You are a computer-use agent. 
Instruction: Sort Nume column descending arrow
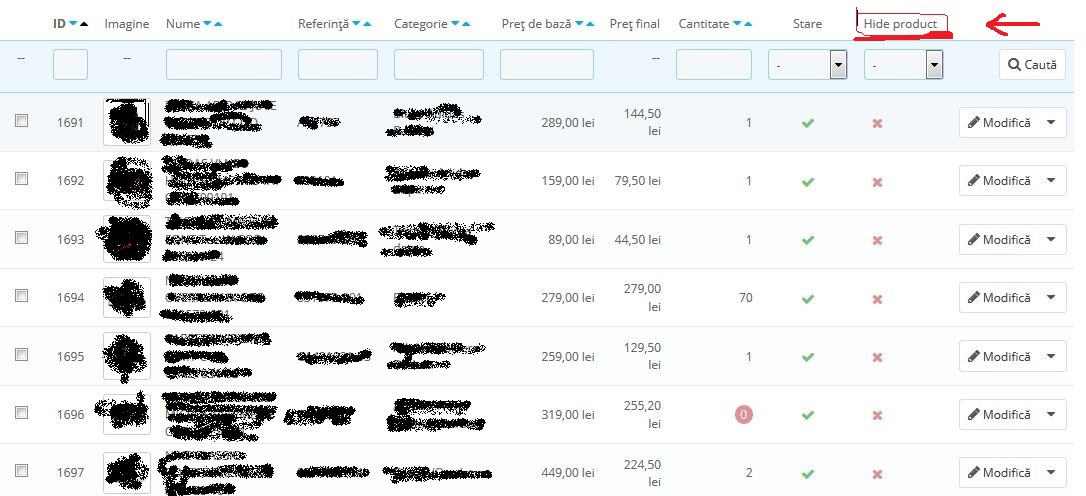(x=207, y=24)
